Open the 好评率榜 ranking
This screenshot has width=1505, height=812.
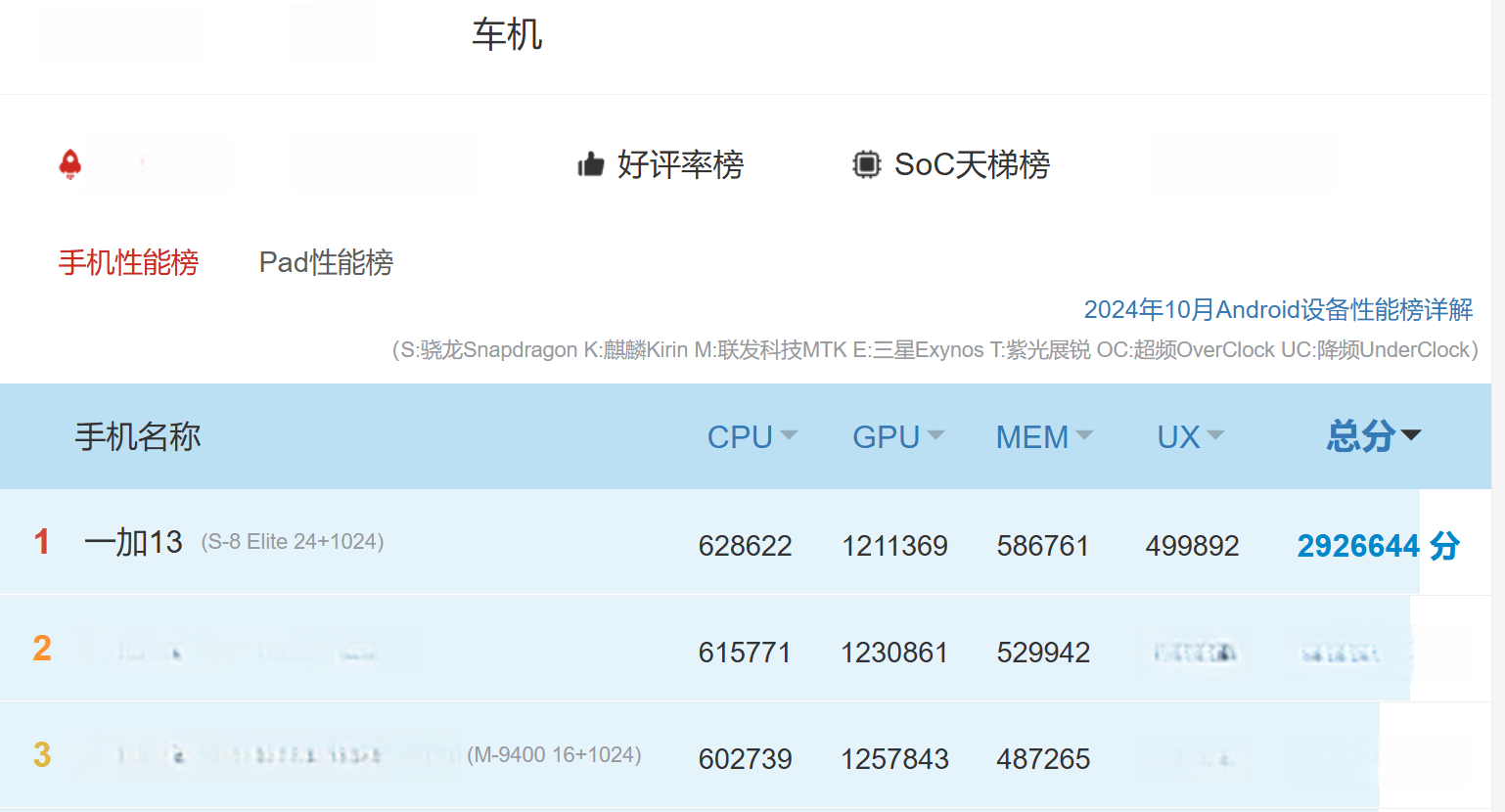(680, 164)
